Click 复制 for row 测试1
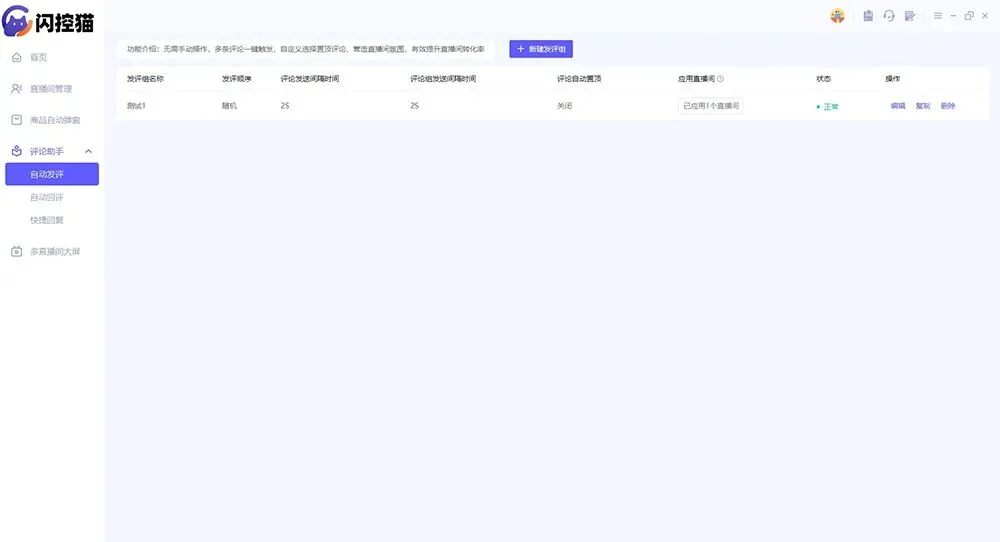Viewport: 1000px width, 542px height. tap(923, 106)
